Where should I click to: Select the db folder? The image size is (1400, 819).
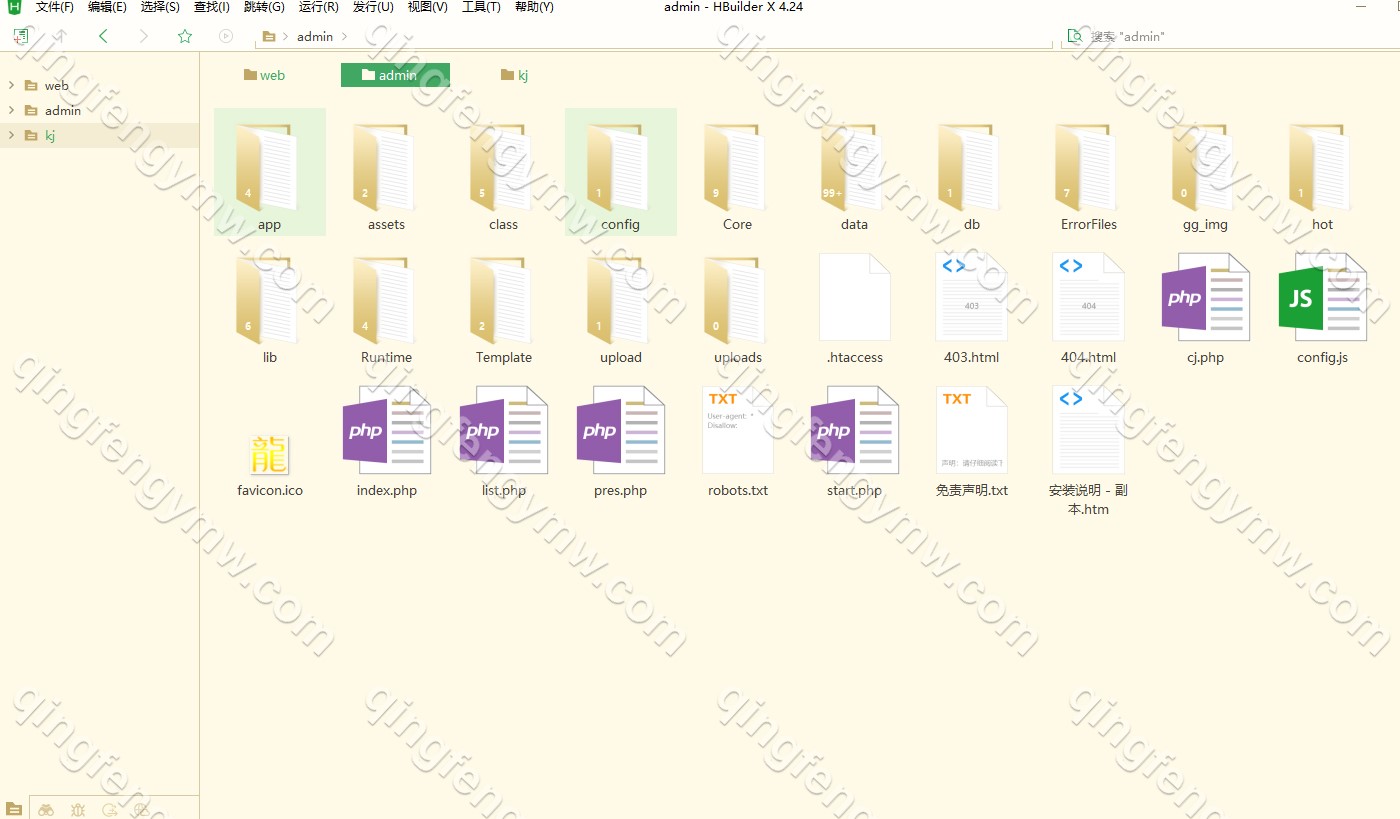pyautogui.click(x=971, y=172)
